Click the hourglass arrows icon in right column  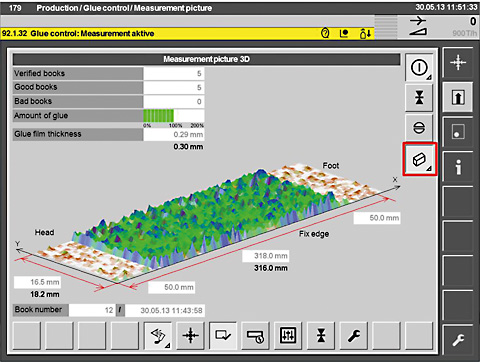[419, 98]
